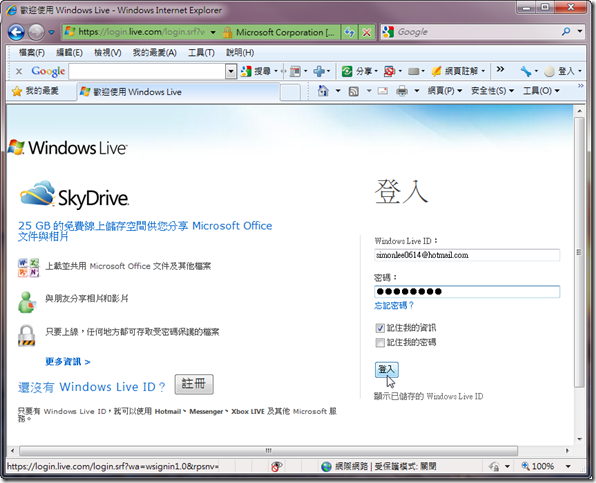This screenshot has width=596, height=483.
Task: Close the Google Toolbar with X
Action: tap(19, 71)
